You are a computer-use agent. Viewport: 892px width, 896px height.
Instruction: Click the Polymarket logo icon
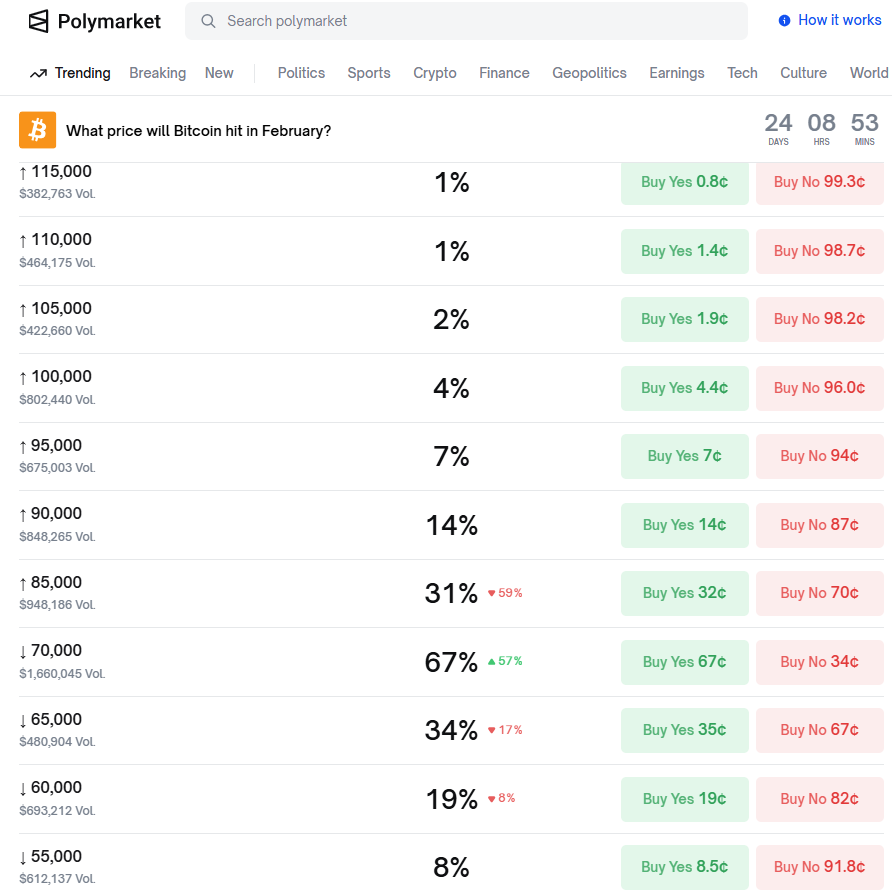(x=38, y=21)
